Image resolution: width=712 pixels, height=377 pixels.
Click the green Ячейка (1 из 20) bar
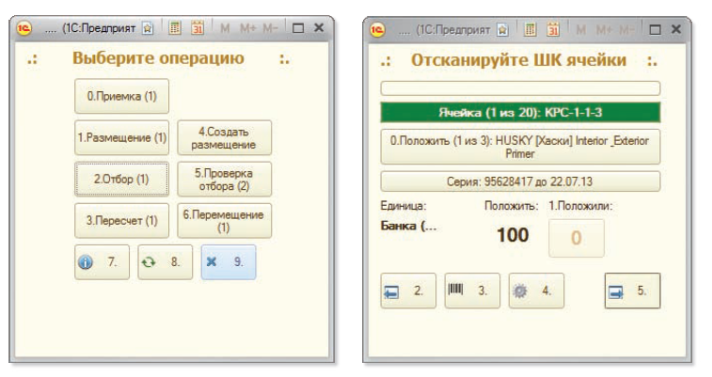[520, 113]
